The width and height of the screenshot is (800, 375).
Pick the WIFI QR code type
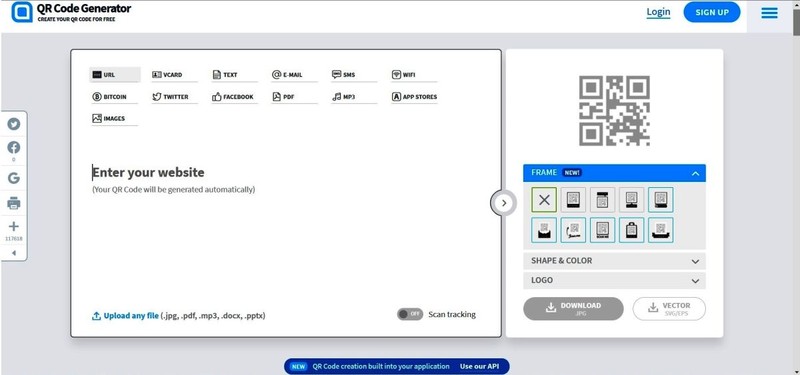413,74
